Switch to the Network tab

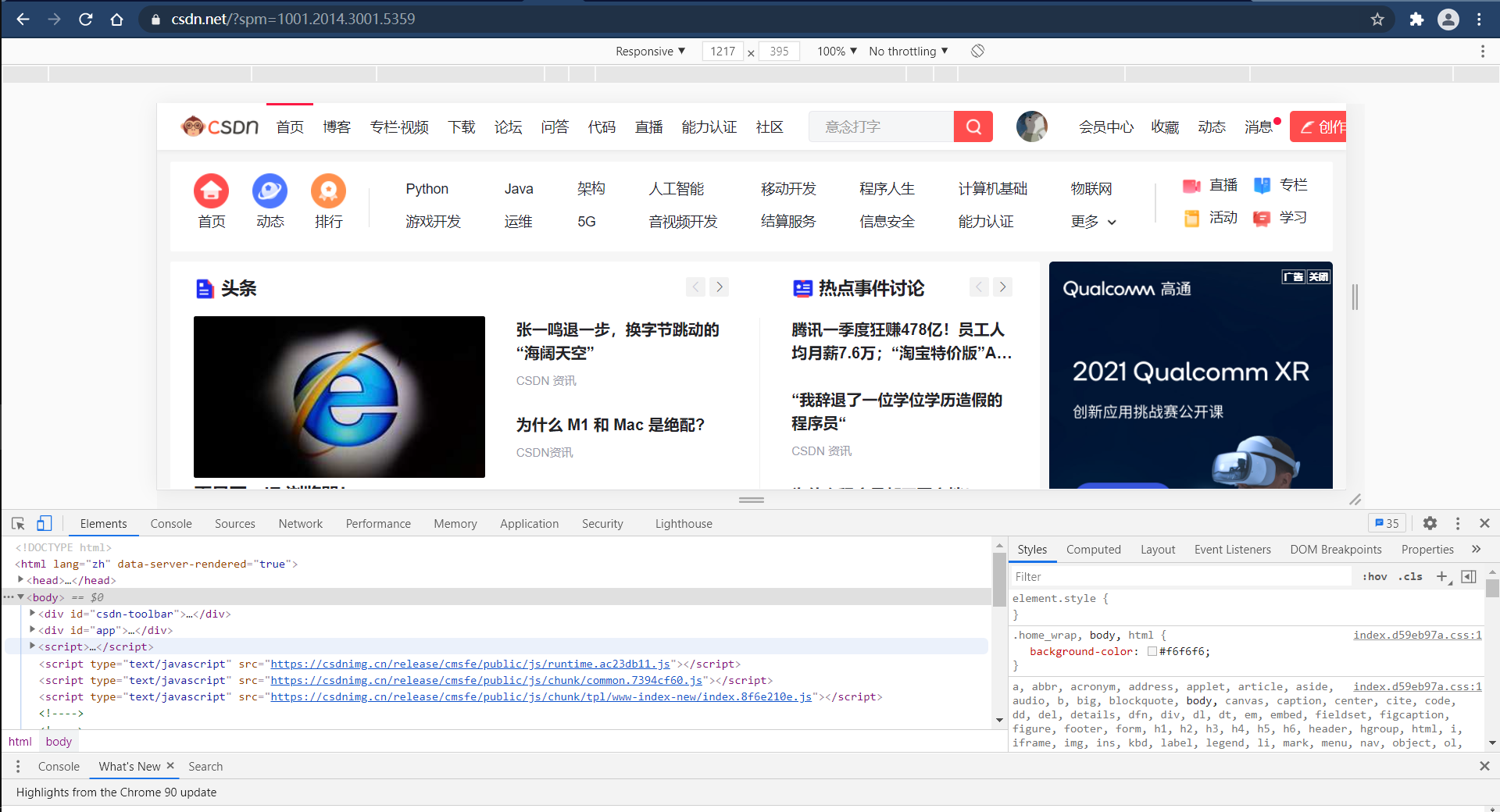(x=301, y=523)
